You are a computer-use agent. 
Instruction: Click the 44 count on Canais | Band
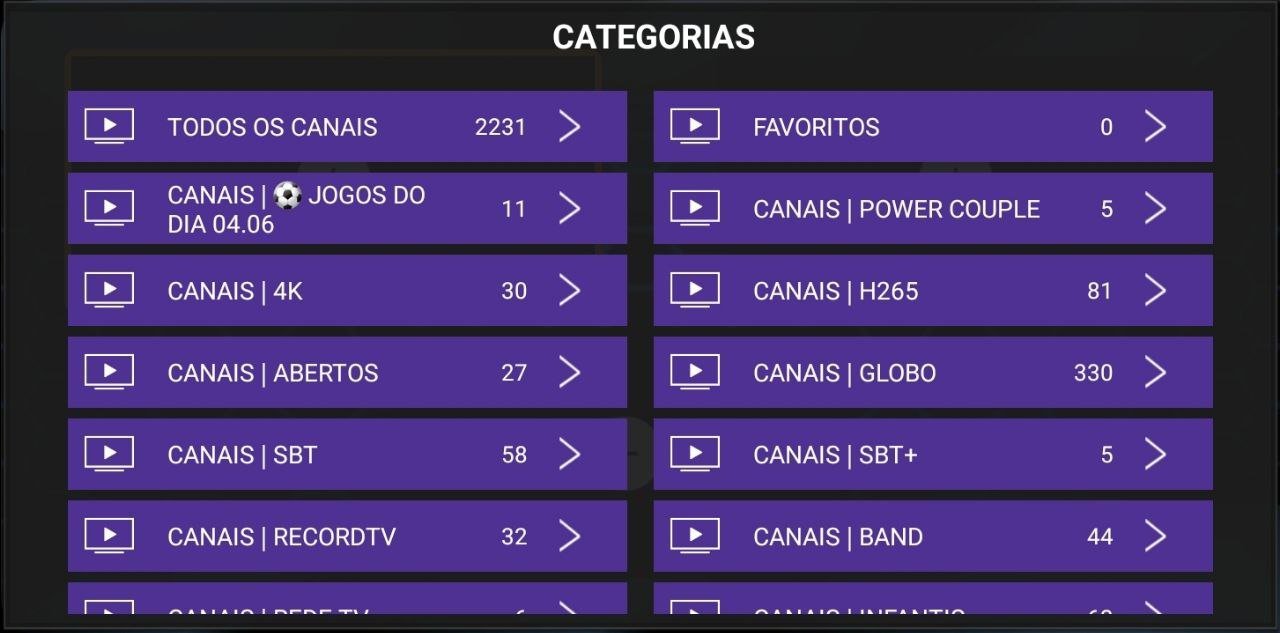coord(1100,537)
